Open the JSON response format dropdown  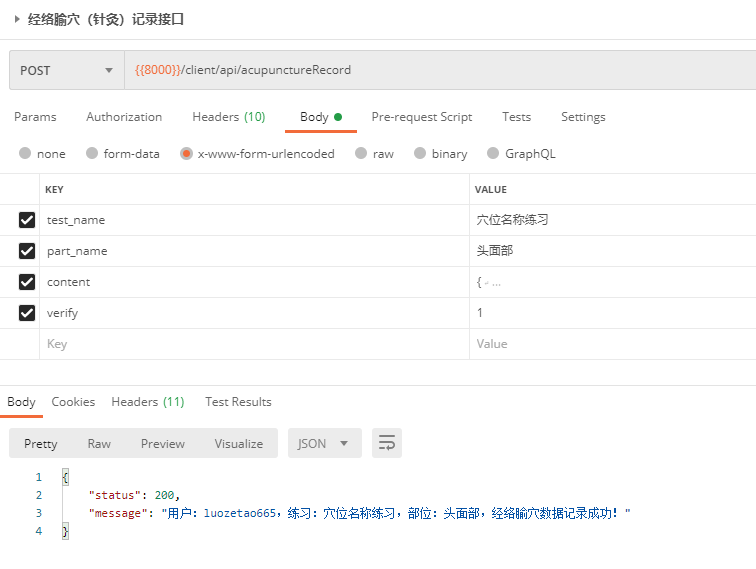pyautogui.click(x=323, y=443)
